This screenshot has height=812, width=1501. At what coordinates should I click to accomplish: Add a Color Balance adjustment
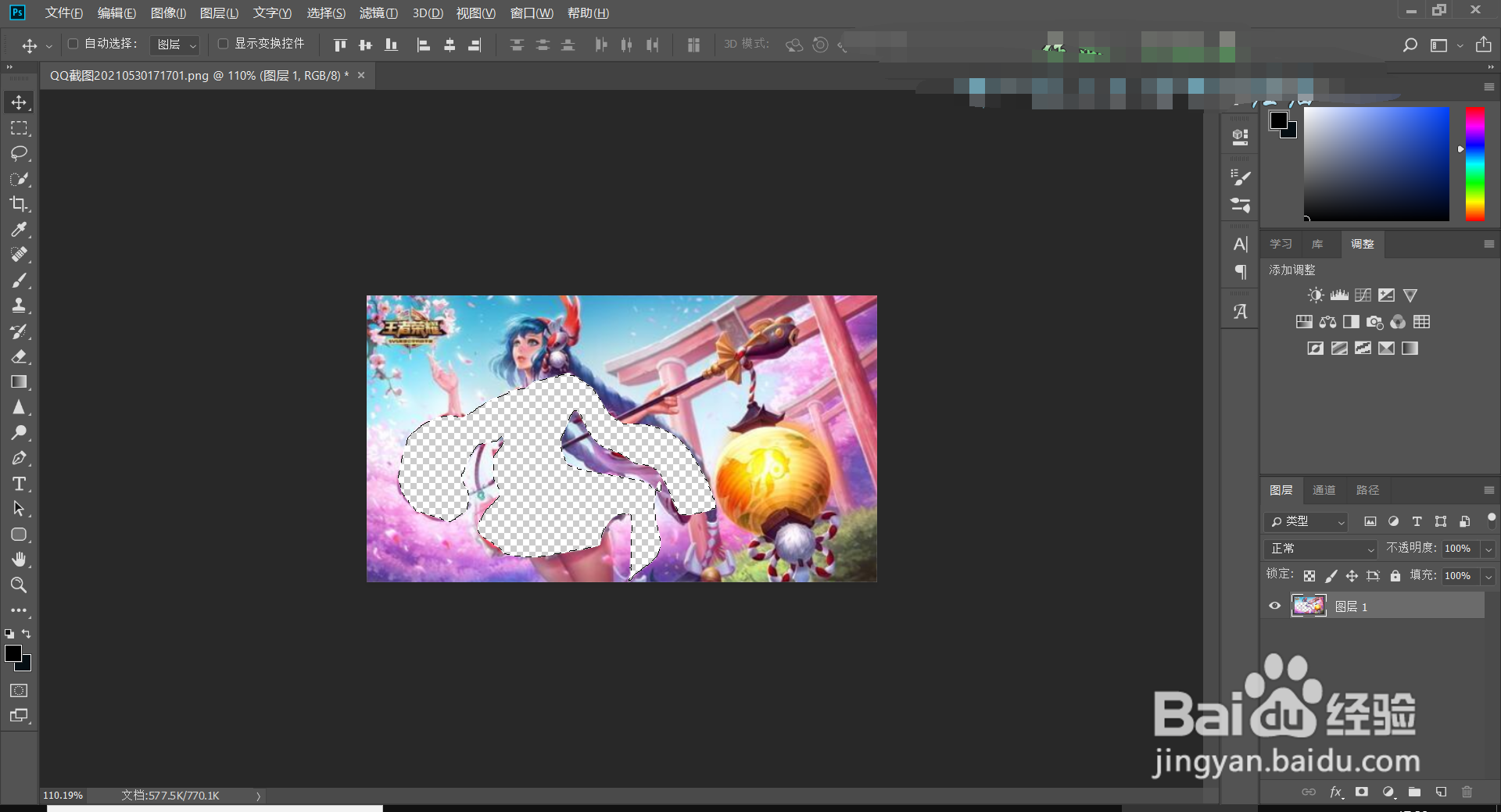[x=1327, y=322]
